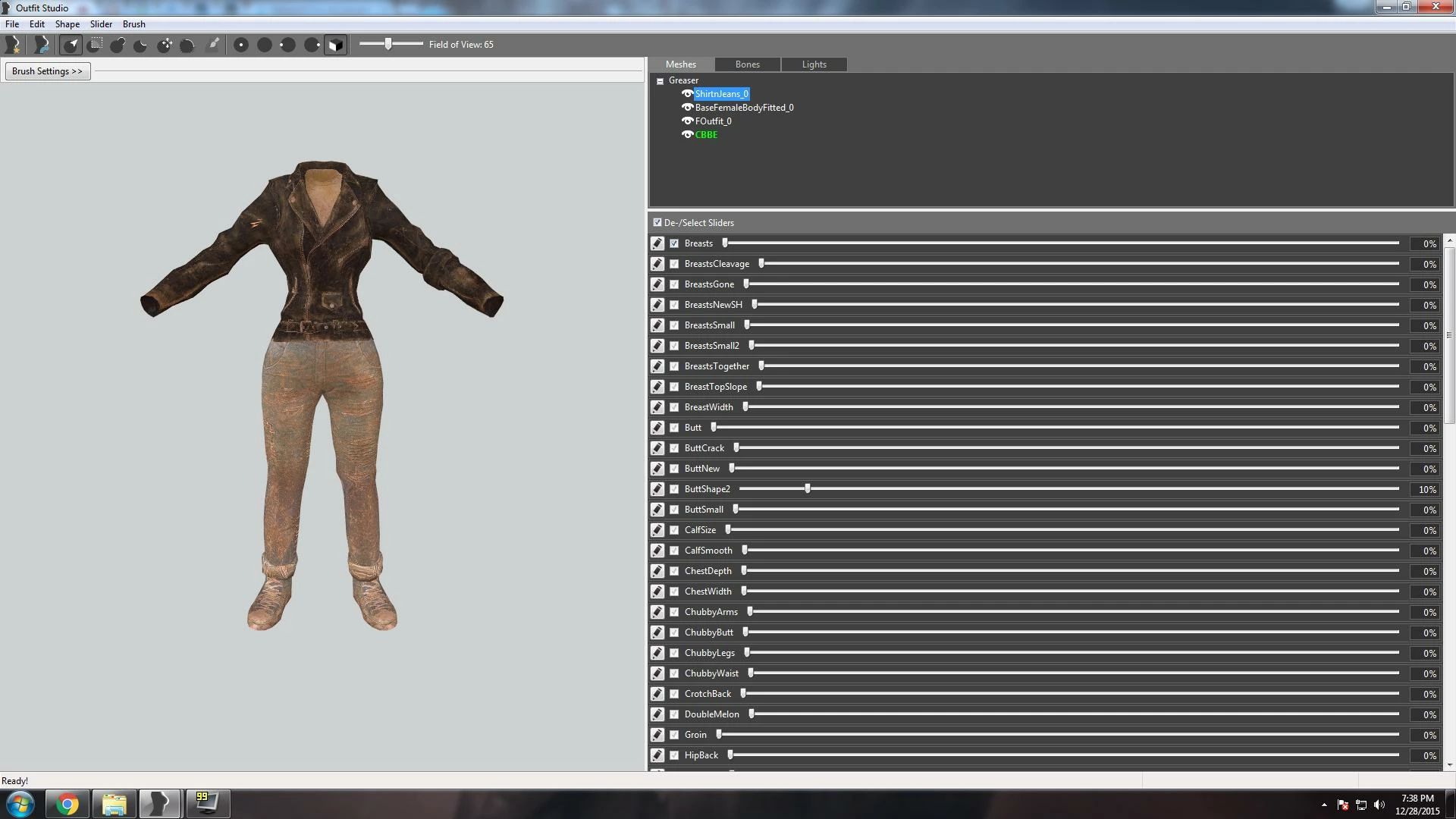Select the Move brush tool
This screenshot has width=1456, height=819.
(x=165, y=45)
